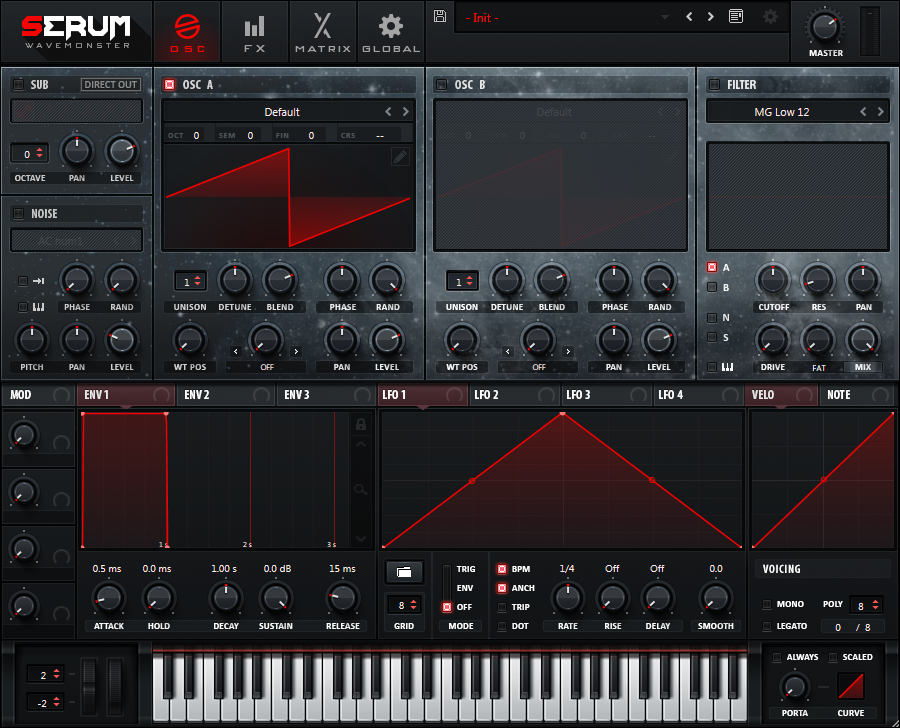Image resolution: width=900 pixels, height=728 pixels.
Task: Open the MATRIX page tab
Action: click(323, 32)
